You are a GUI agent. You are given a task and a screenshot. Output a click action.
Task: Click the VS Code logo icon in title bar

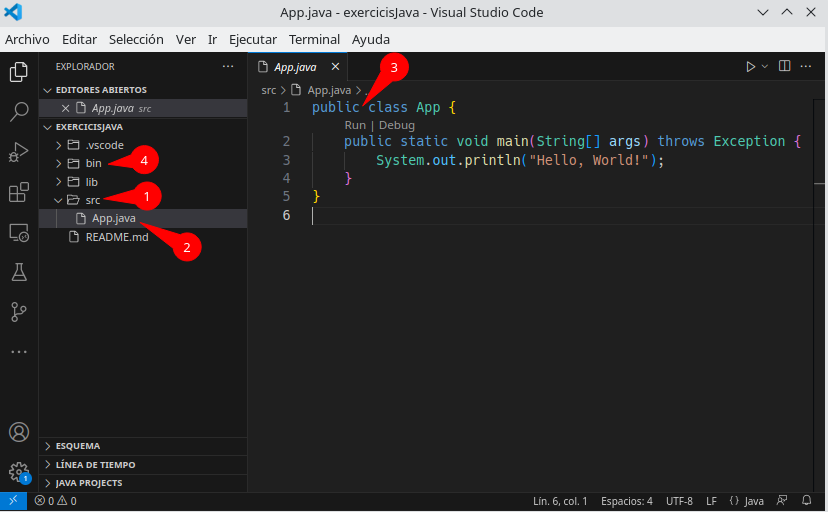[x=13, y=12]
